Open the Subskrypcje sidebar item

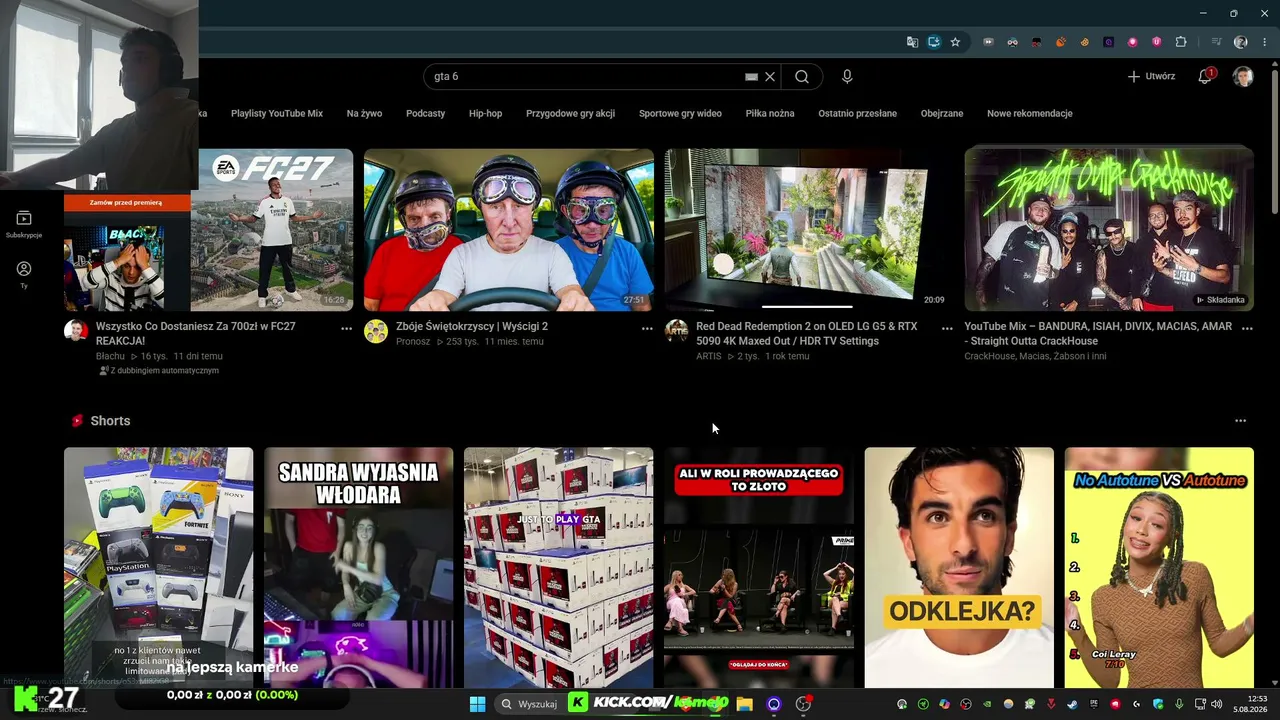[24, 224]
